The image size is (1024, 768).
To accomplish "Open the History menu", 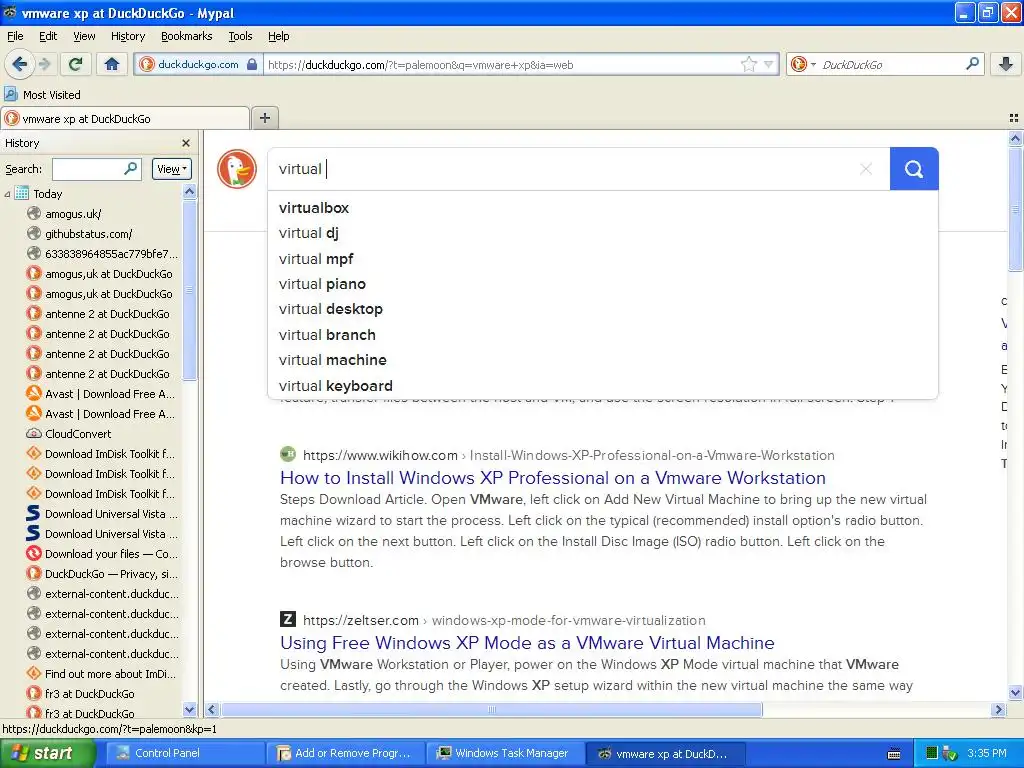I will click(127, 36).
